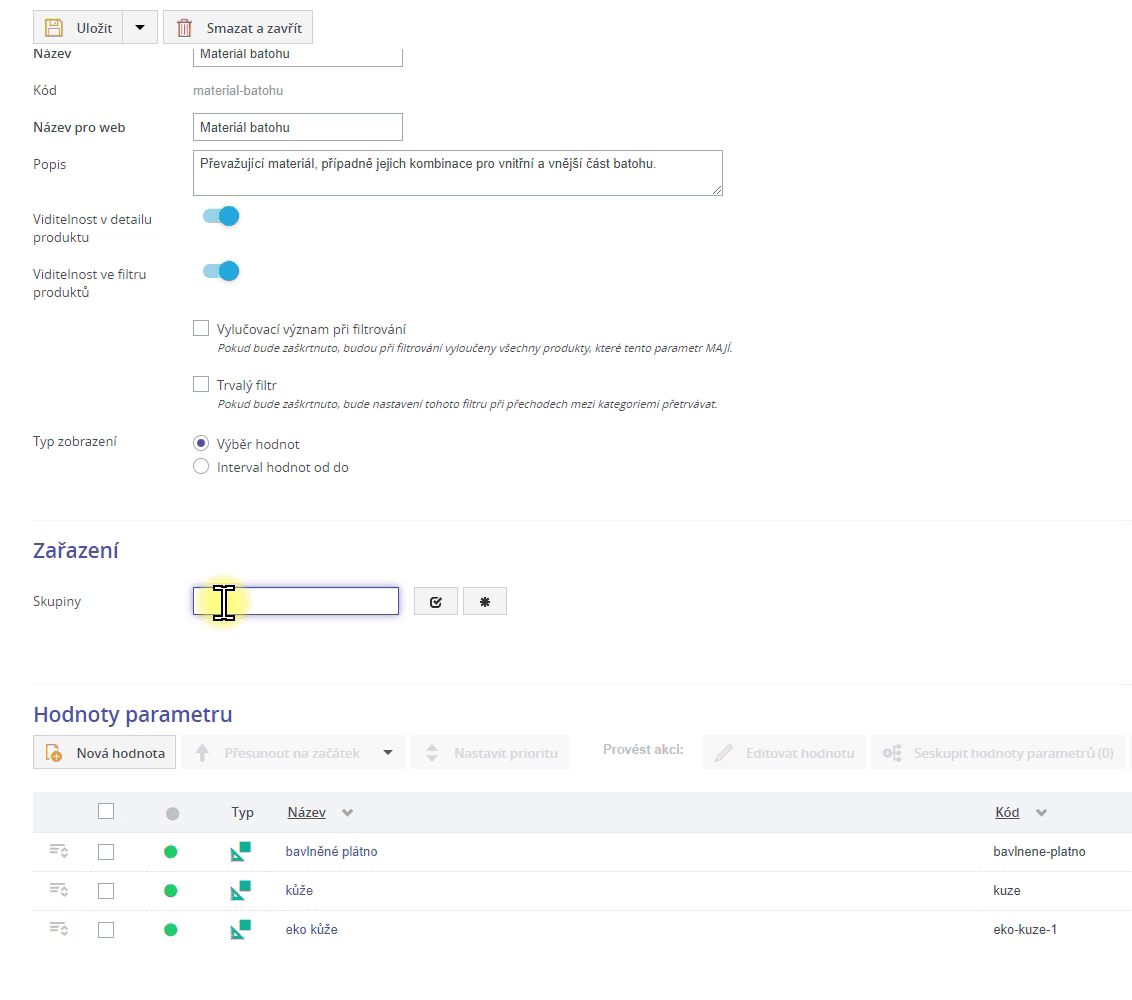Click the Smazat a zavřít button
Screen dimensions: 1132x1000
pos(238,28)
